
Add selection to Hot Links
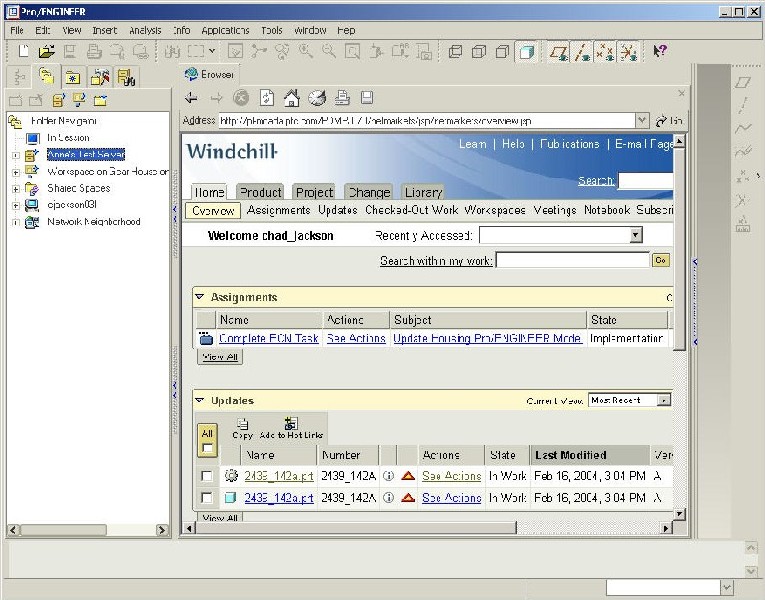pos(291,429)
